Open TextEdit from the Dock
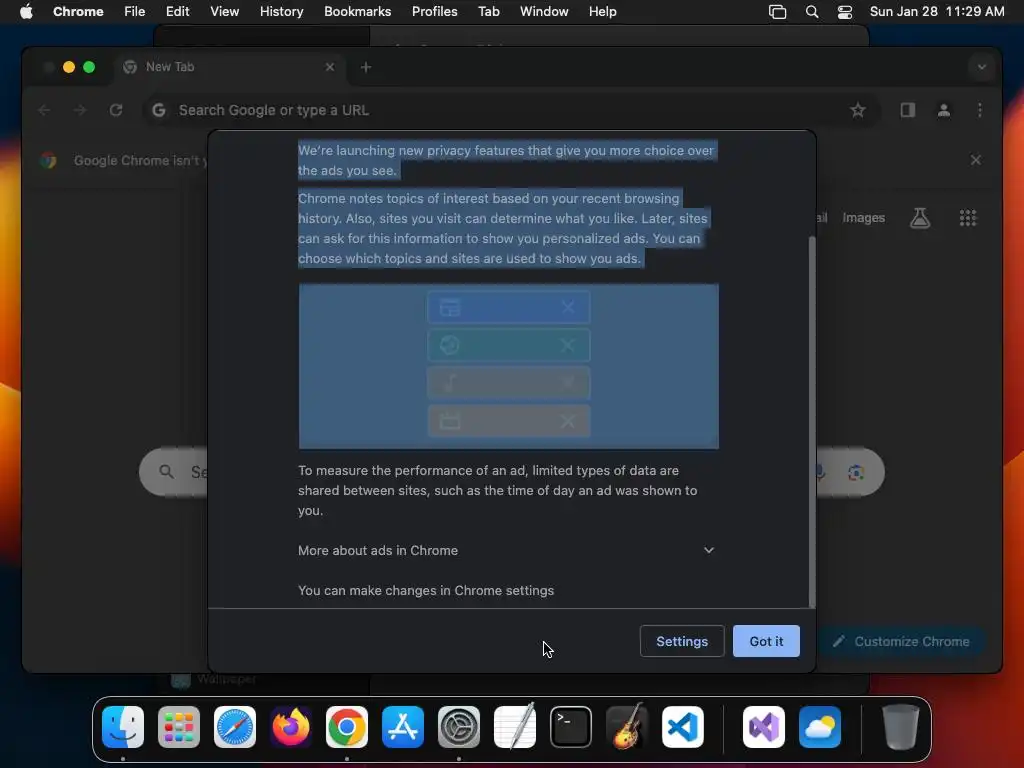 pyautogui.click(x=515, y=727)
